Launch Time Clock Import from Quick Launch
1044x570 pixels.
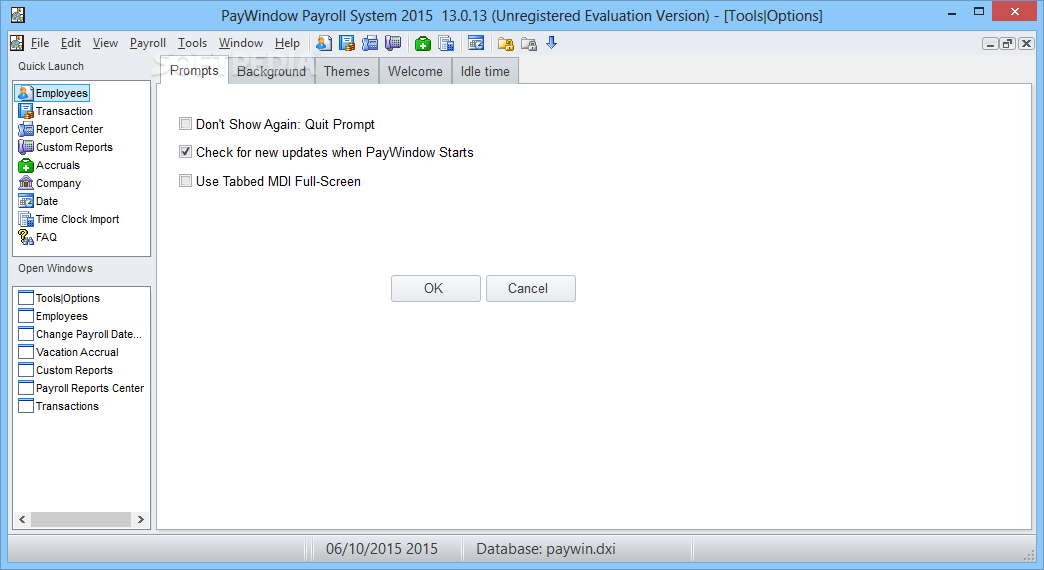click(x=69, y=219)
